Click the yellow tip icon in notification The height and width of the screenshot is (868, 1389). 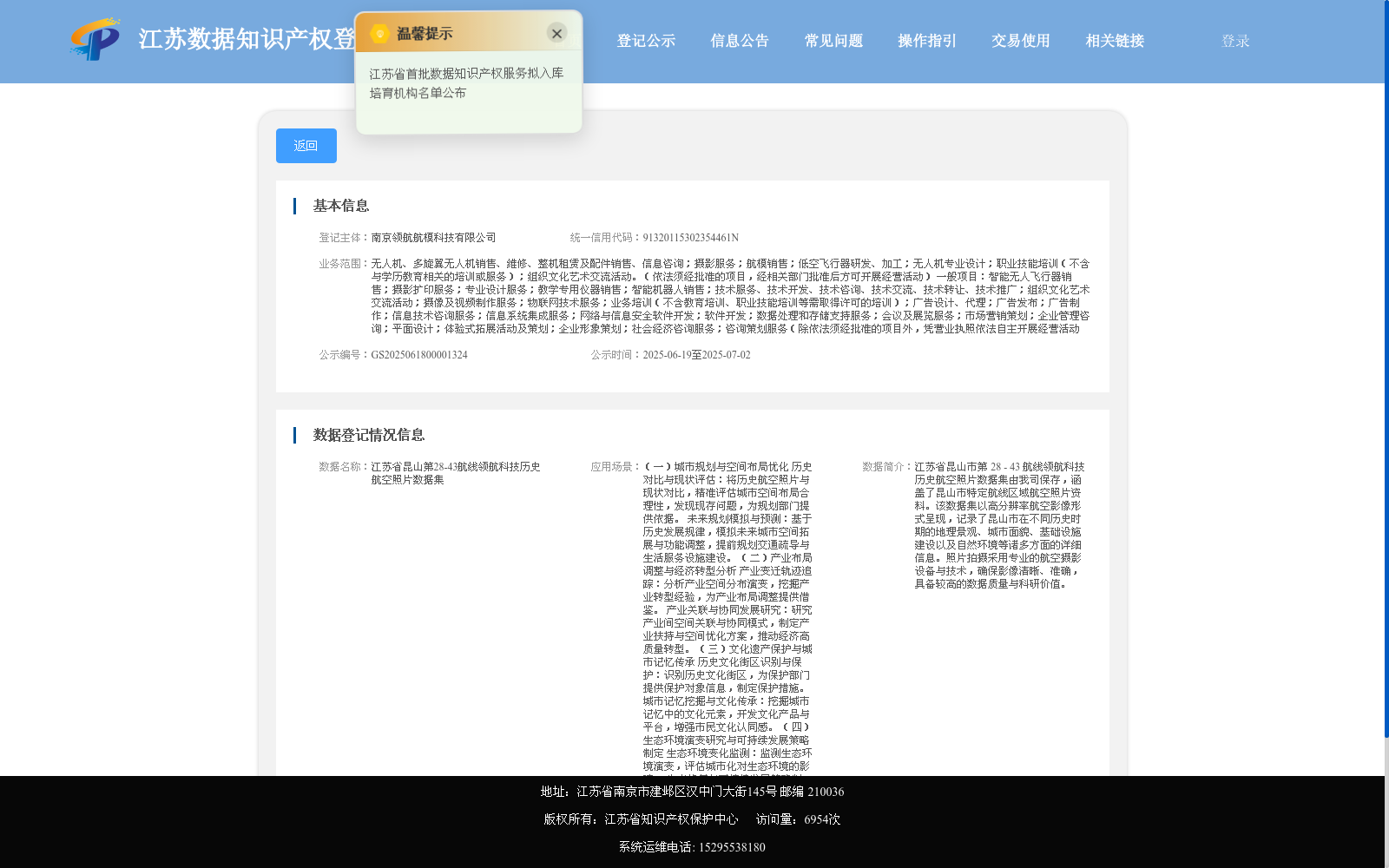(x=379, y=33)
